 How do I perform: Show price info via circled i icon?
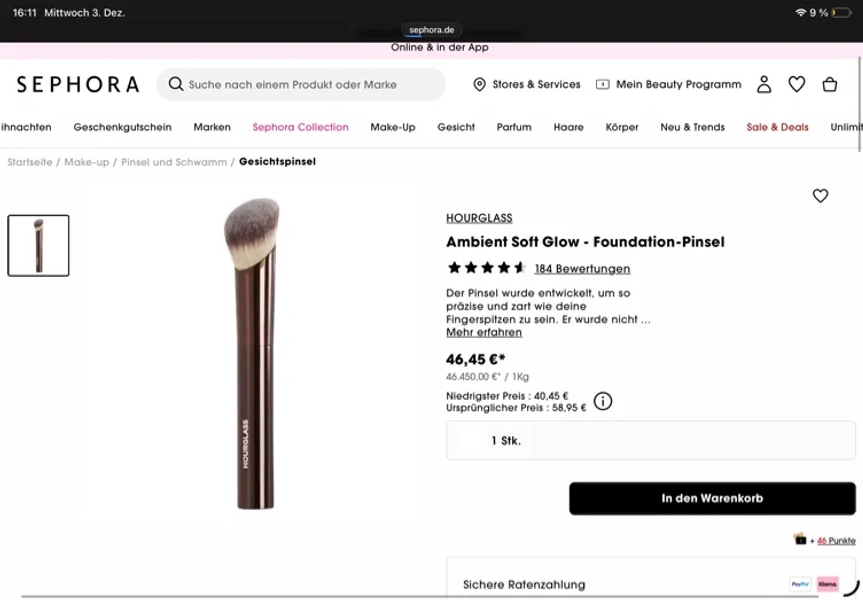point(603,401)
